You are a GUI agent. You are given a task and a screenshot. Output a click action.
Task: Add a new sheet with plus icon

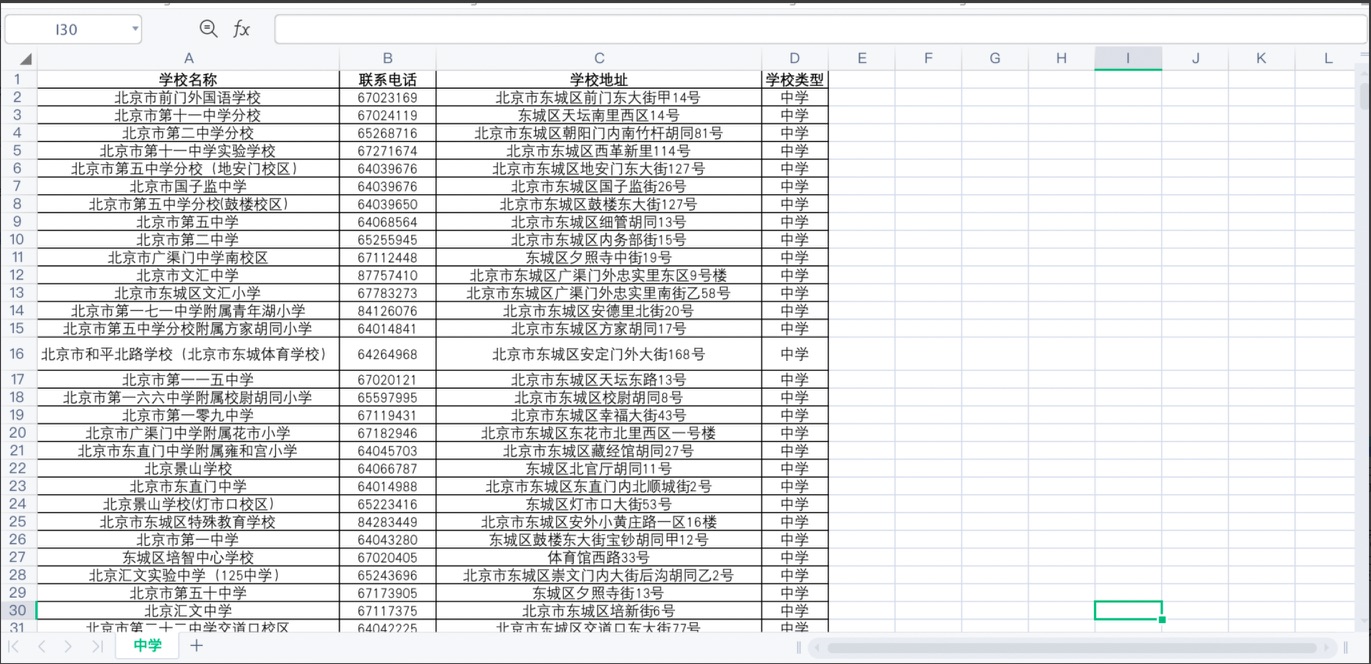click(197, 646)
